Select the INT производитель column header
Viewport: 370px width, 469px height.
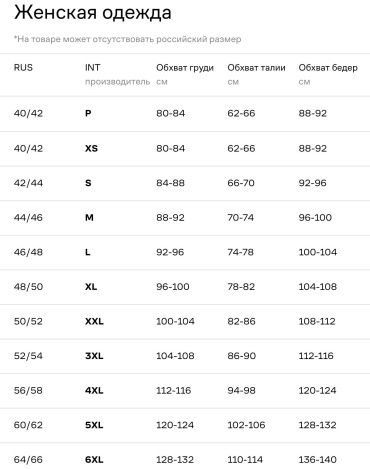[117, 74]
